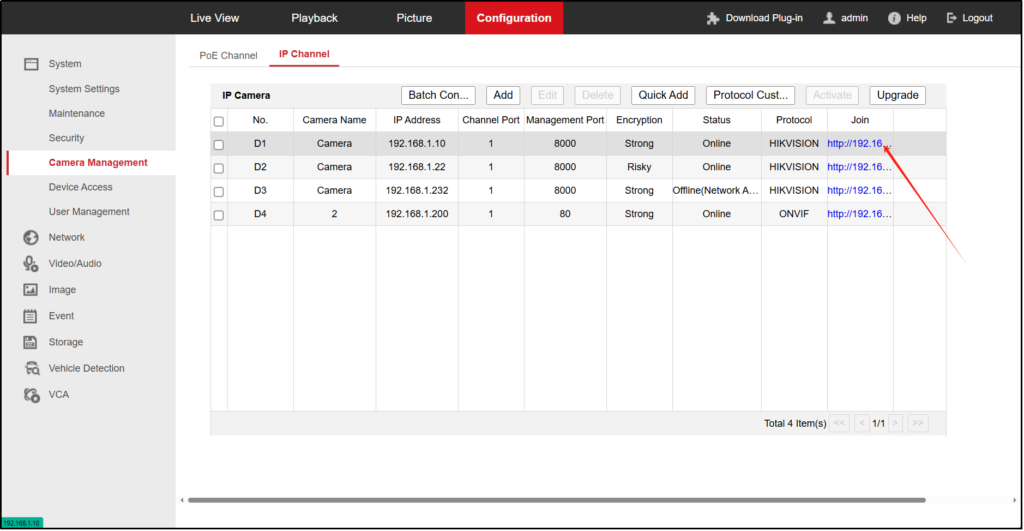The height and width of the screenshot is (531, 1024).
Task: Open the Playback tab
Action: [314, 18]
